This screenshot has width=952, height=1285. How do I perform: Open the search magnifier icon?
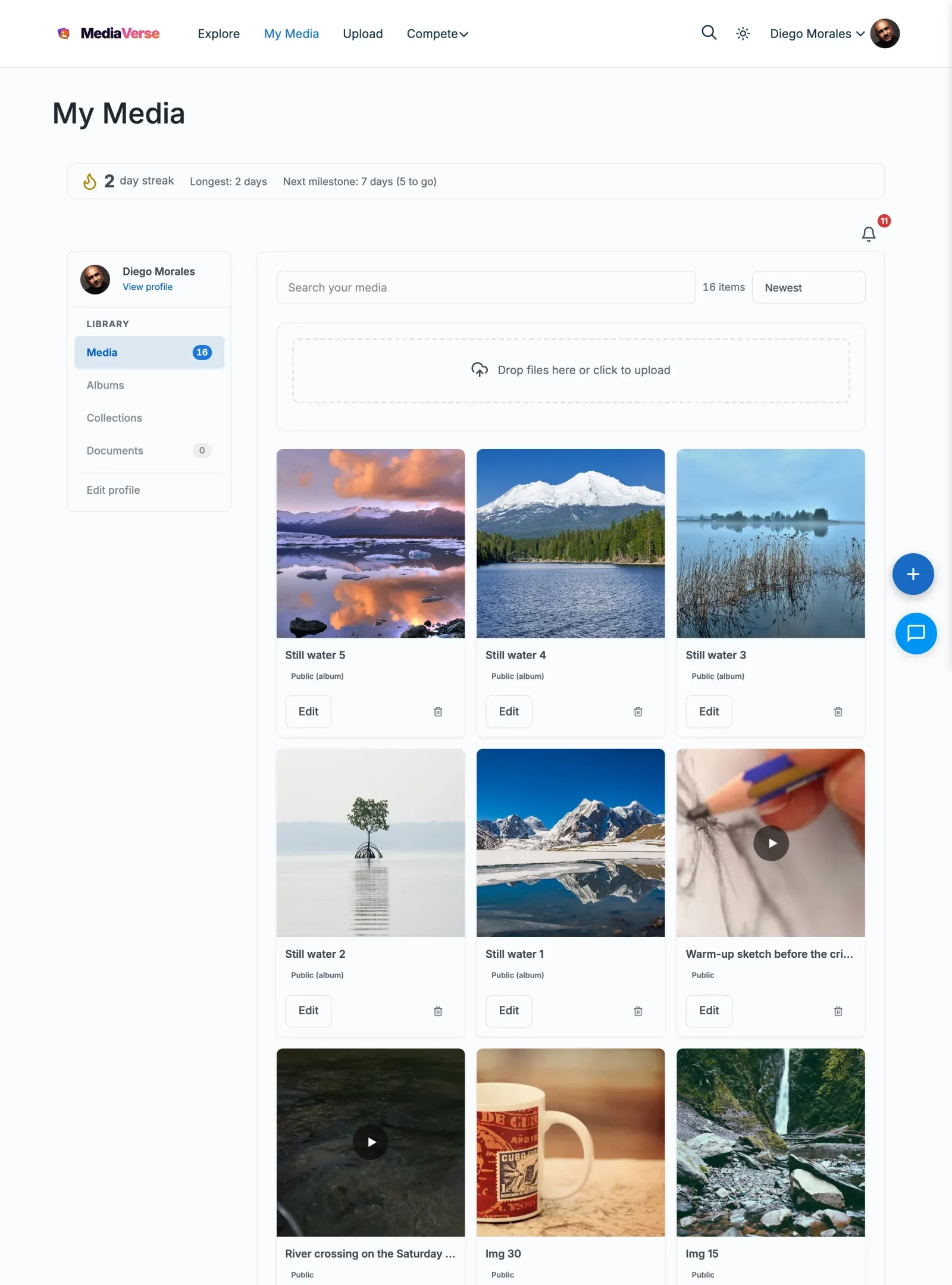coord(709,33)
